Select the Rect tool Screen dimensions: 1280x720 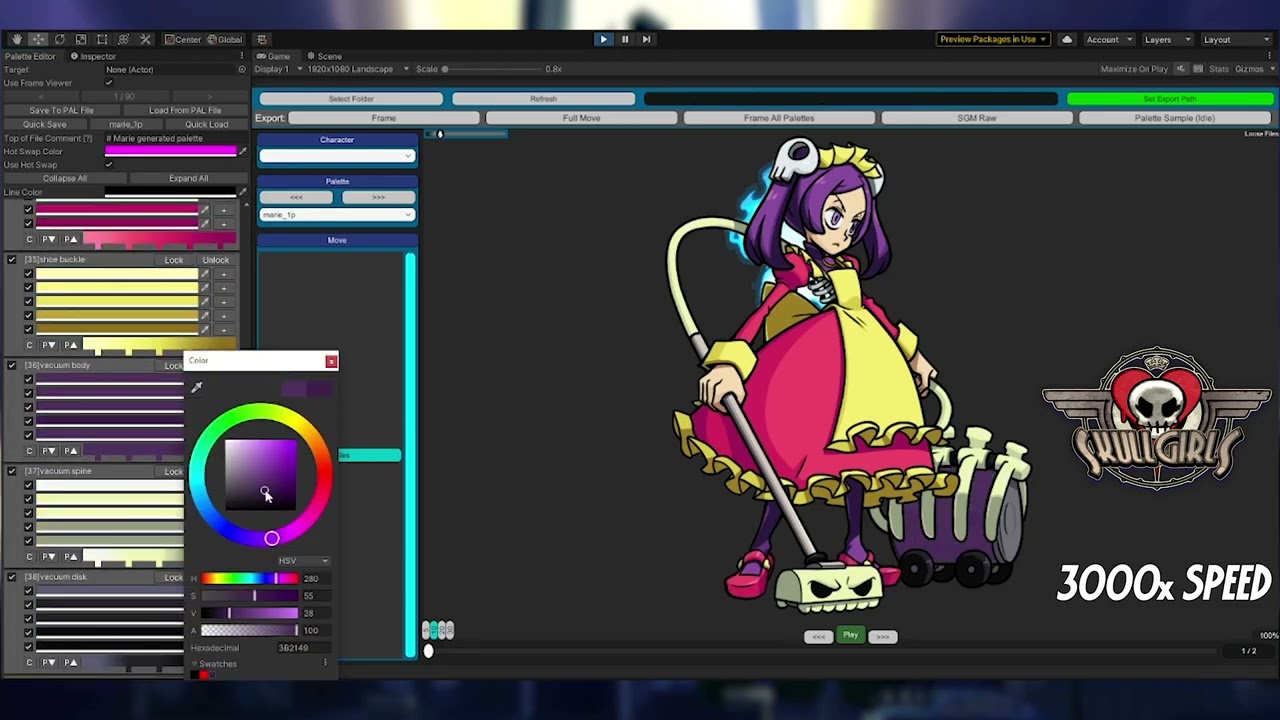pyautogui.click(x=102, y=39)
